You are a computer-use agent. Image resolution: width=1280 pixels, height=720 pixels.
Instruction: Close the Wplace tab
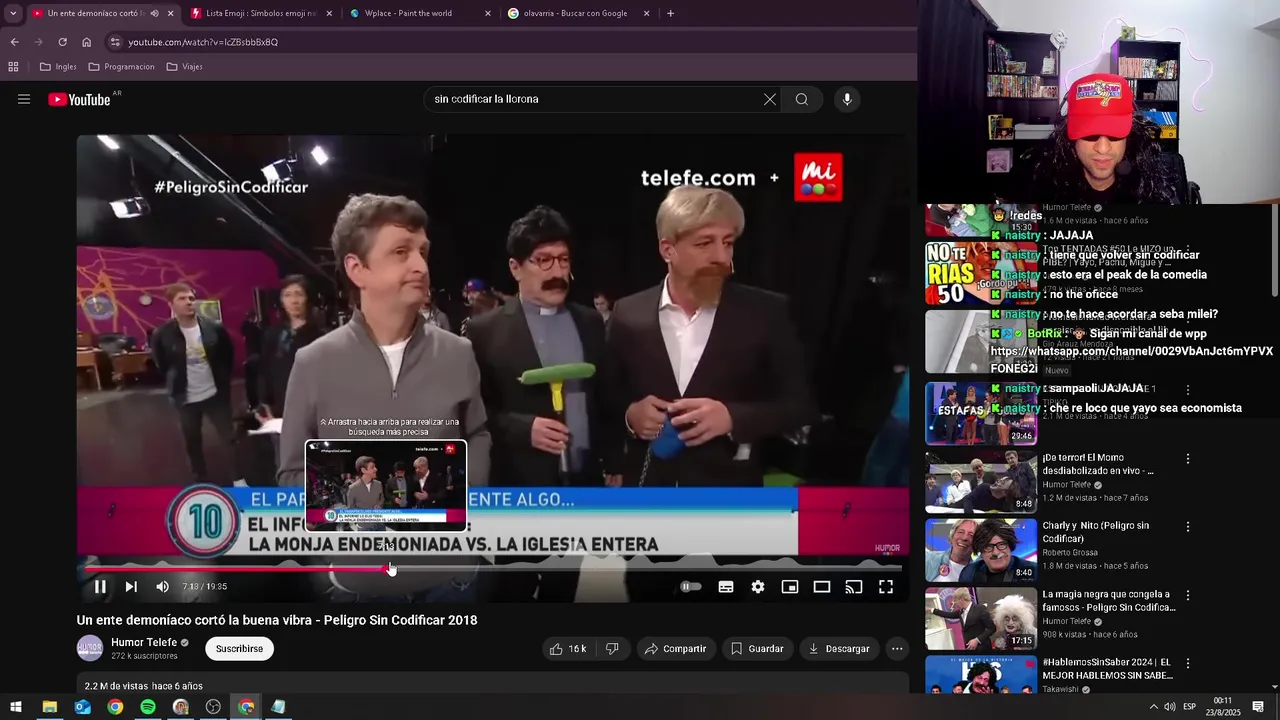point(488,13)
